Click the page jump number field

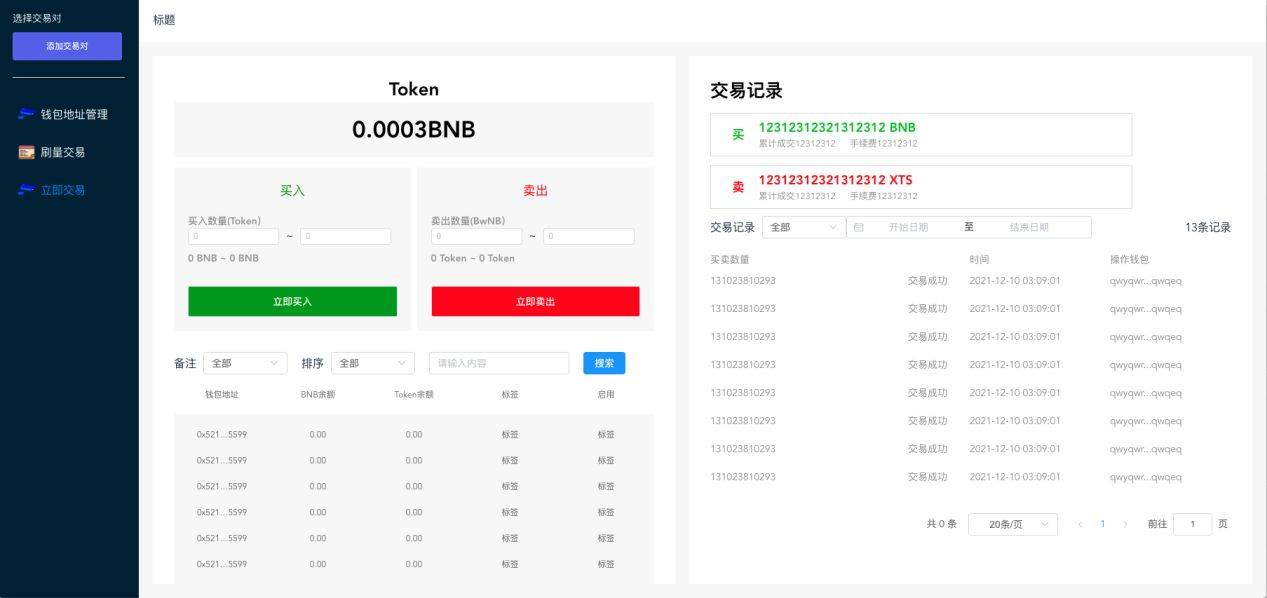coord(1192,524)
